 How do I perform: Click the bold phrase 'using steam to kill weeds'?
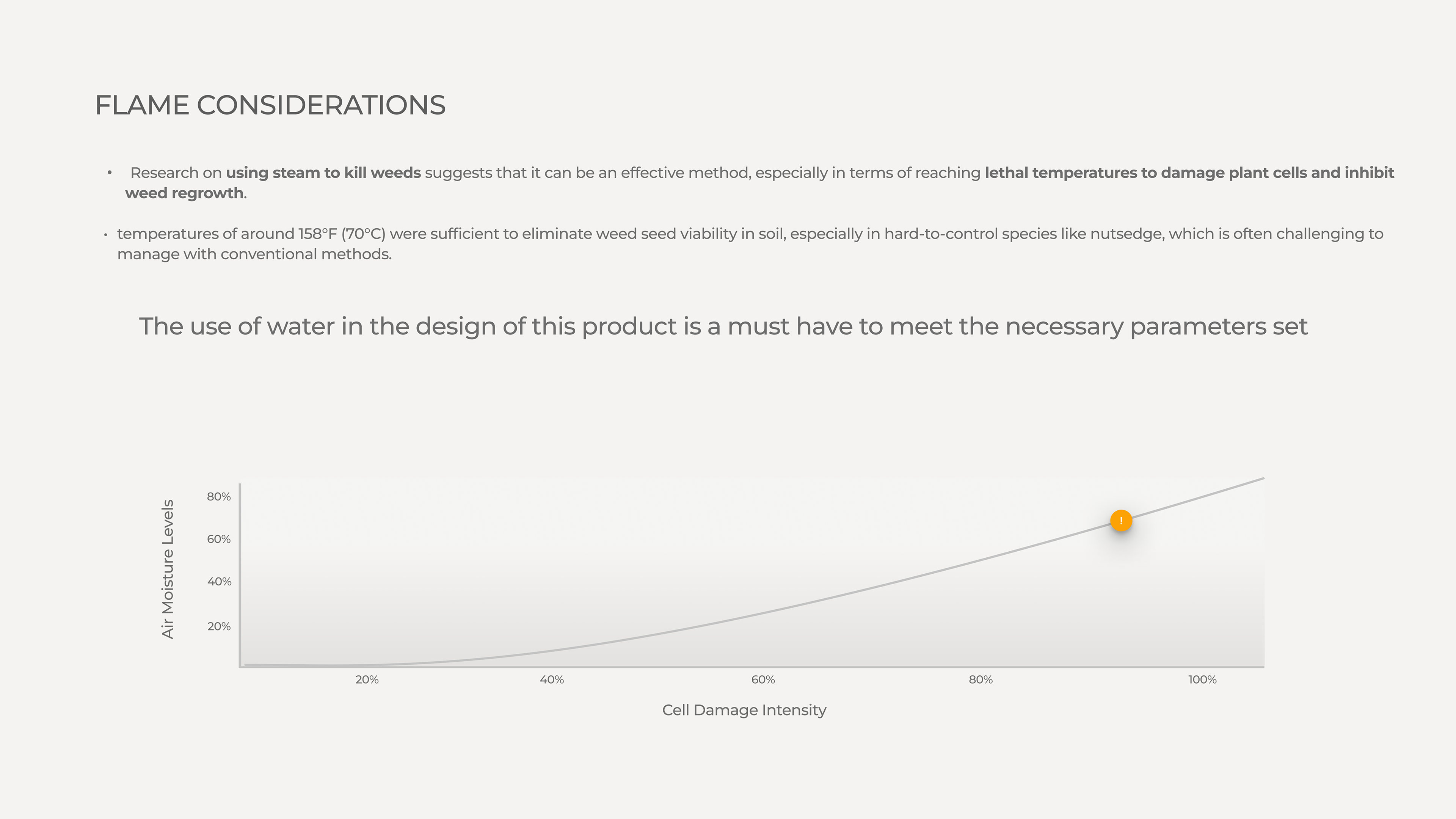(323, 173)
